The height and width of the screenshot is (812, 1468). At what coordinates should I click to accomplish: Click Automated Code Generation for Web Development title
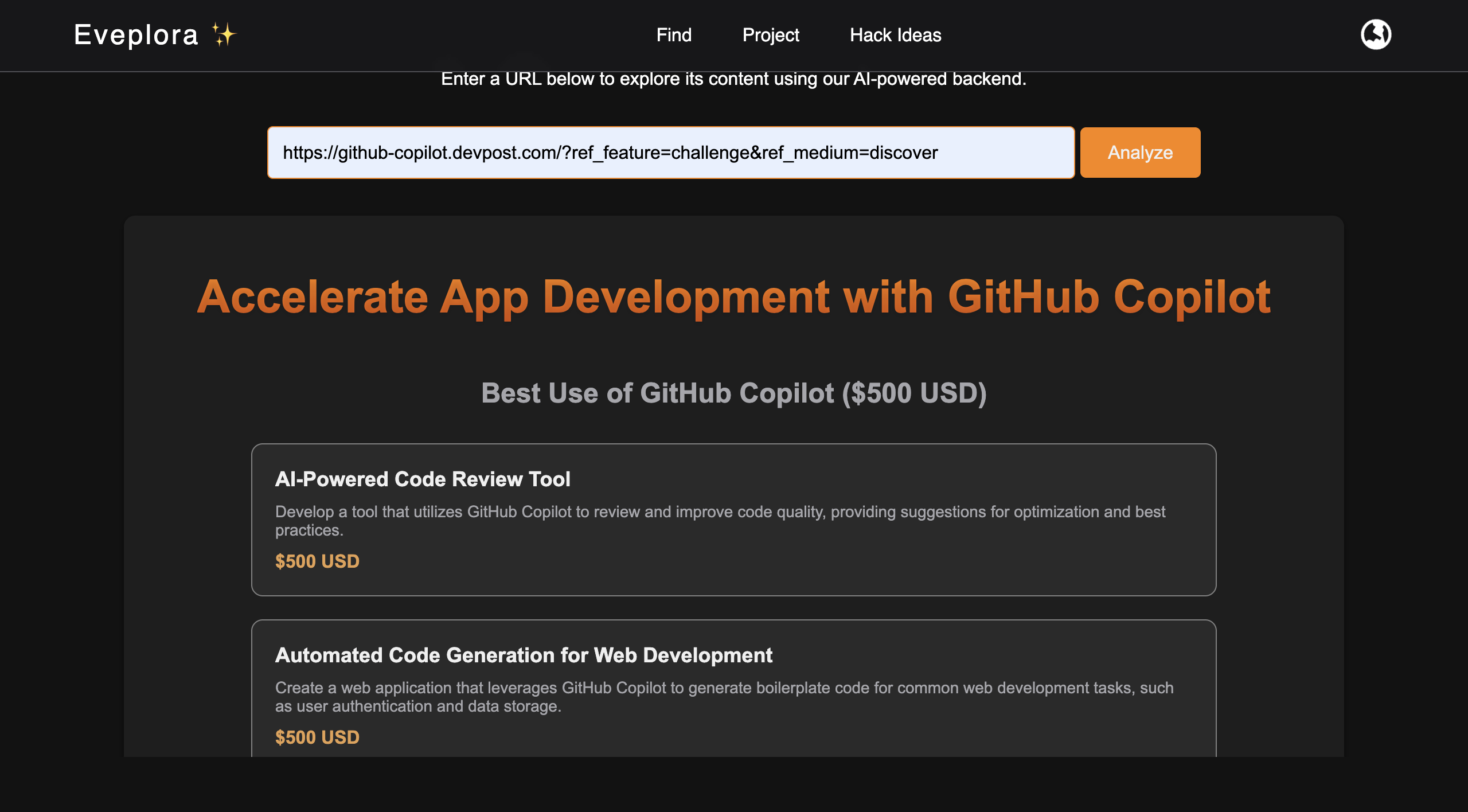coord(524,655)
